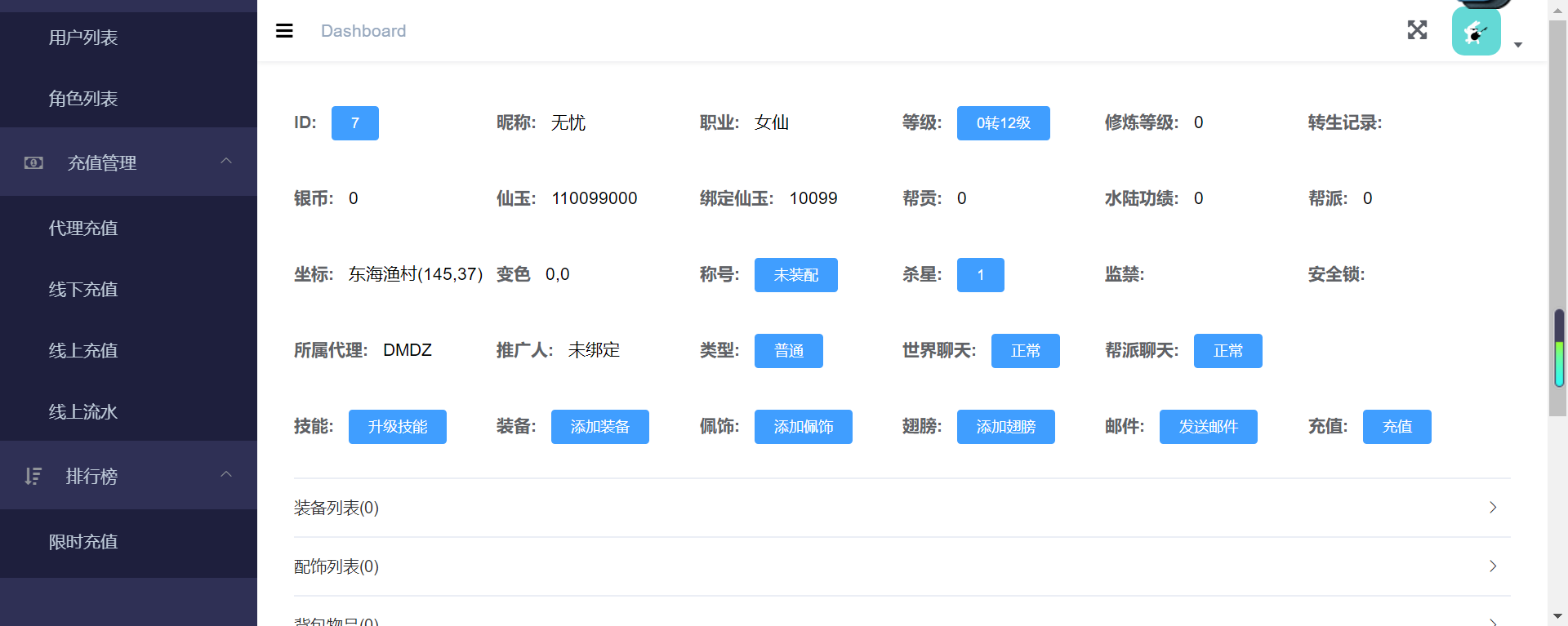
Task: Click the 充值管理 money icon
Action: coord(33,162)
